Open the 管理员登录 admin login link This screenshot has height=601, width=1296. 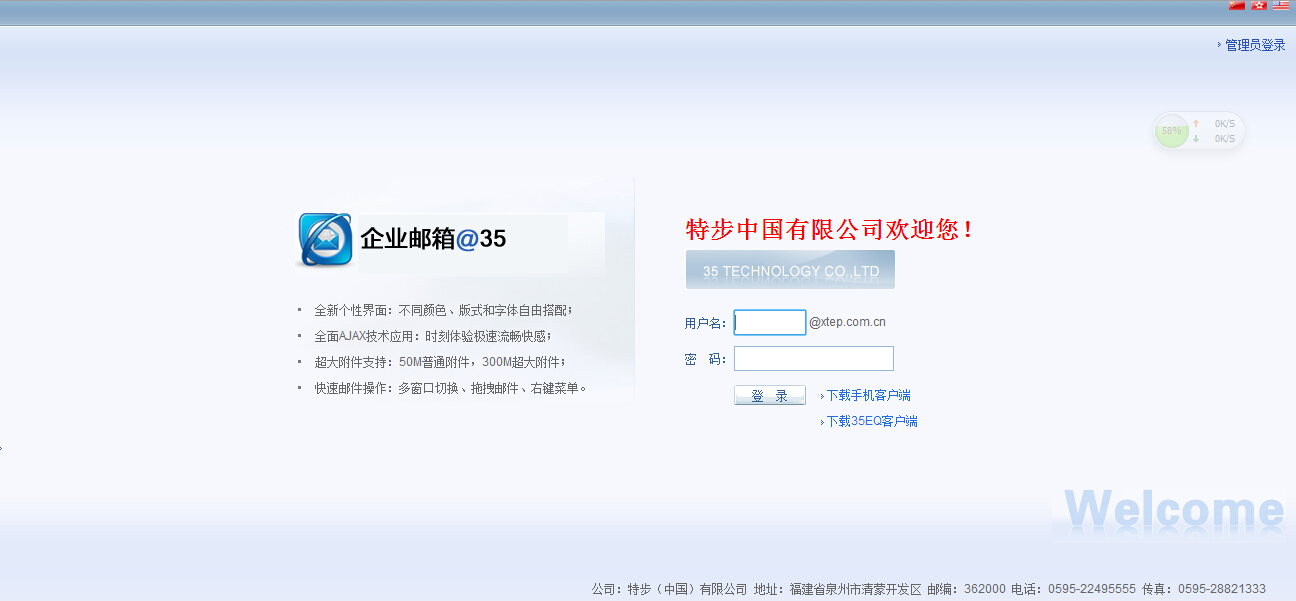coord(1255,45)
